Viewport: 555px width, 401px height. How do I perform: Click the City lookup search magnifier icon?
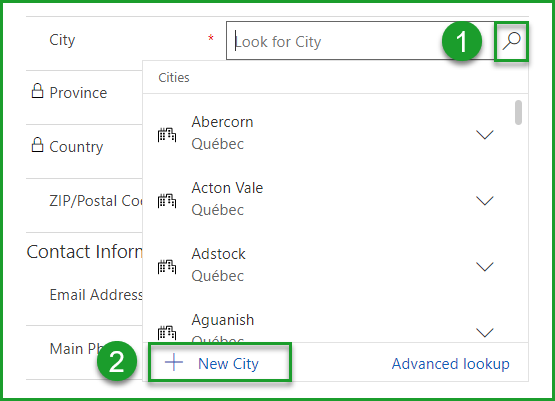point(511,41)
